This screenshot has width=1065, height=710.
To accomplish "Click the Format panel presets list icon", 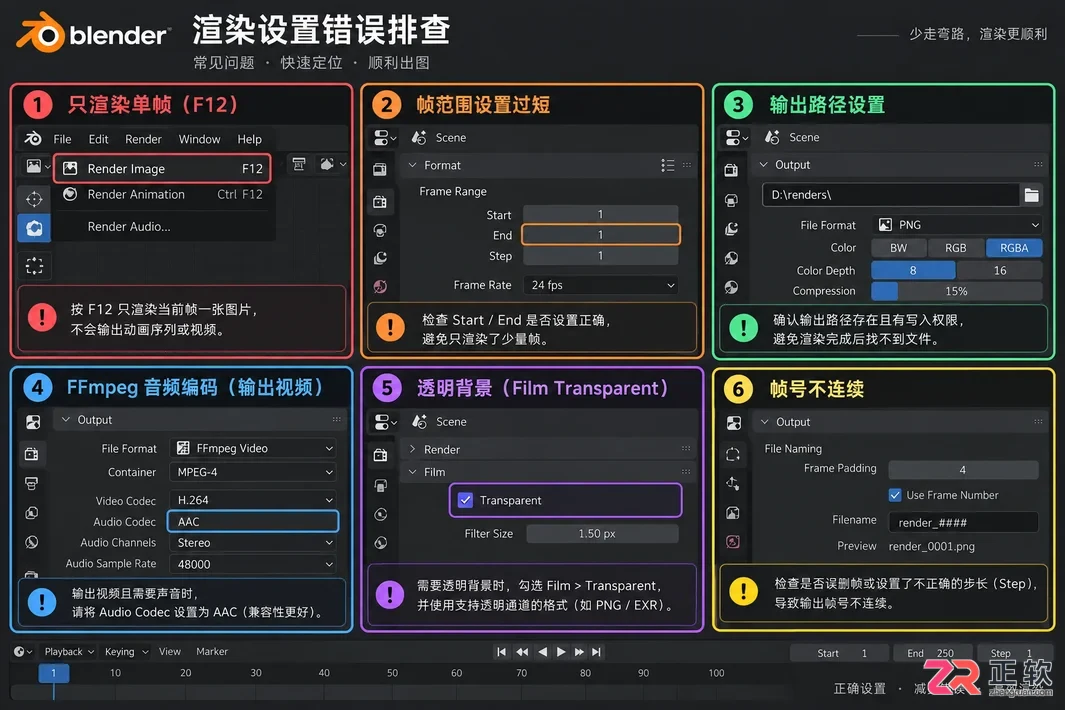I will 668,165.
